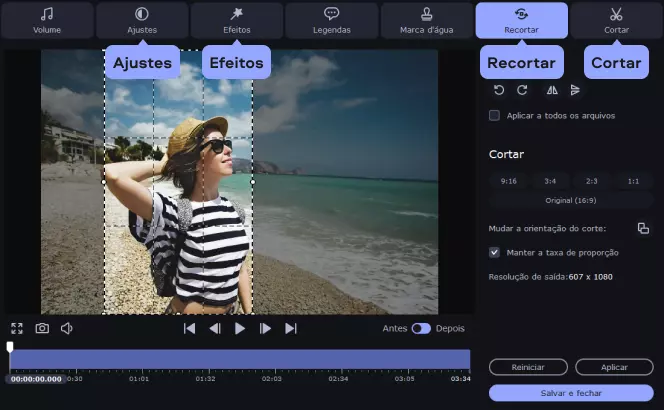Flip video horizontally icon

tap(552, 90)
